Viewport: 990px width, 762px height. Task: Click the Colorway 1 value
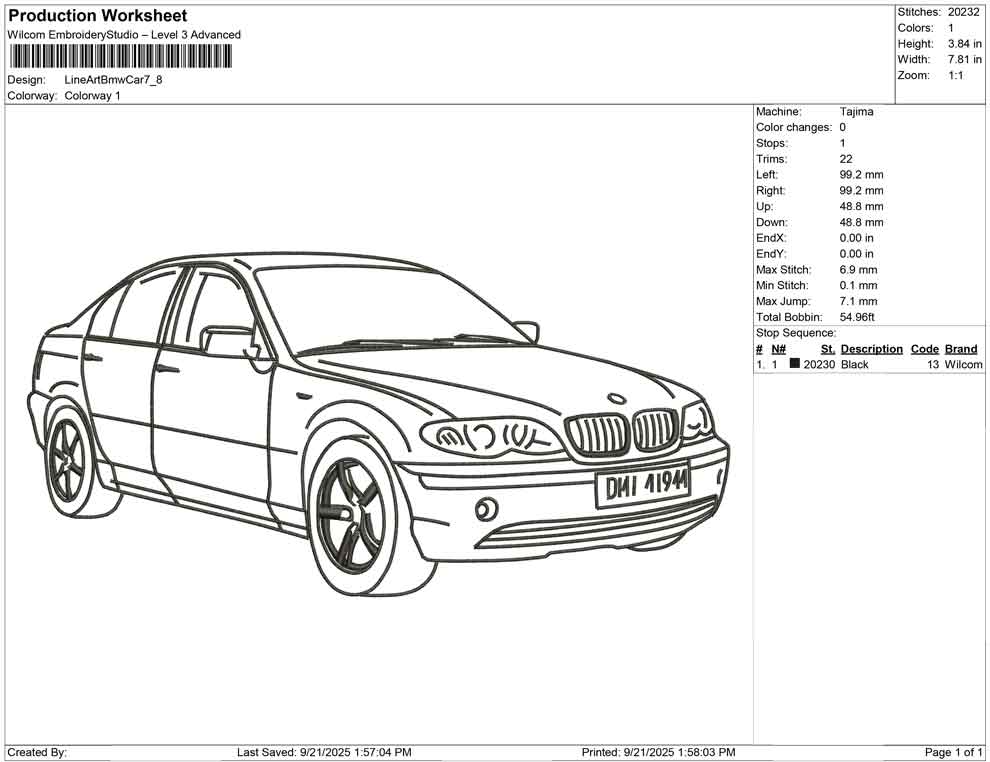(x=92, y=96)
